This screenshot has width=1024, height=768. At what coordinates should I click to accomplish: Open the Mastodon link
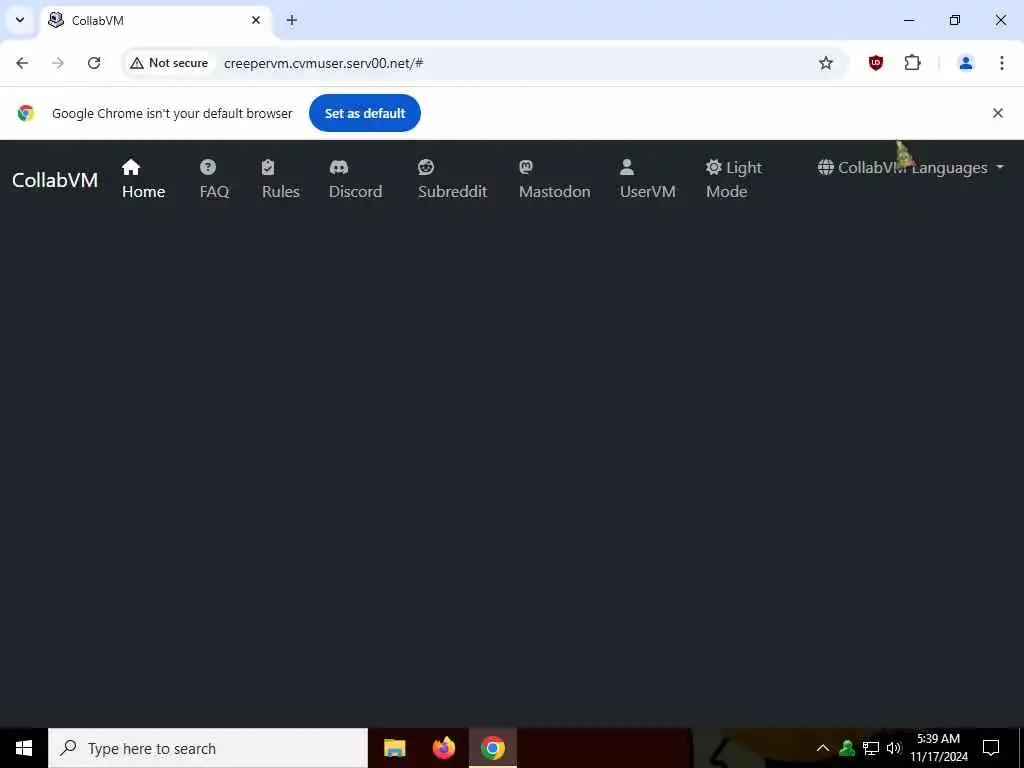pos(554,179)
